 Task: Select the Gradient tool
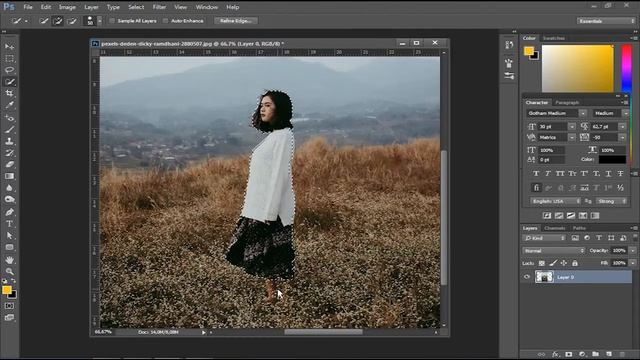click(x=9, y=176)
